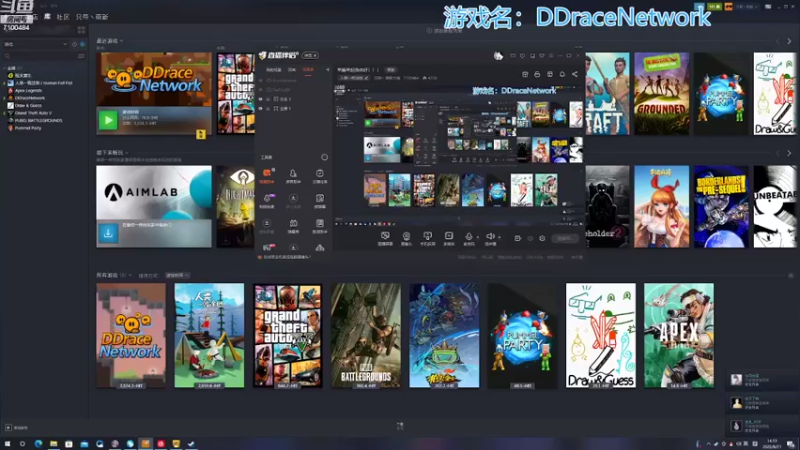Image resolution: width=800 pixels, height=450 pixels.
Task: Open Microsoft Edge from the taskbar
Action: 38,444
